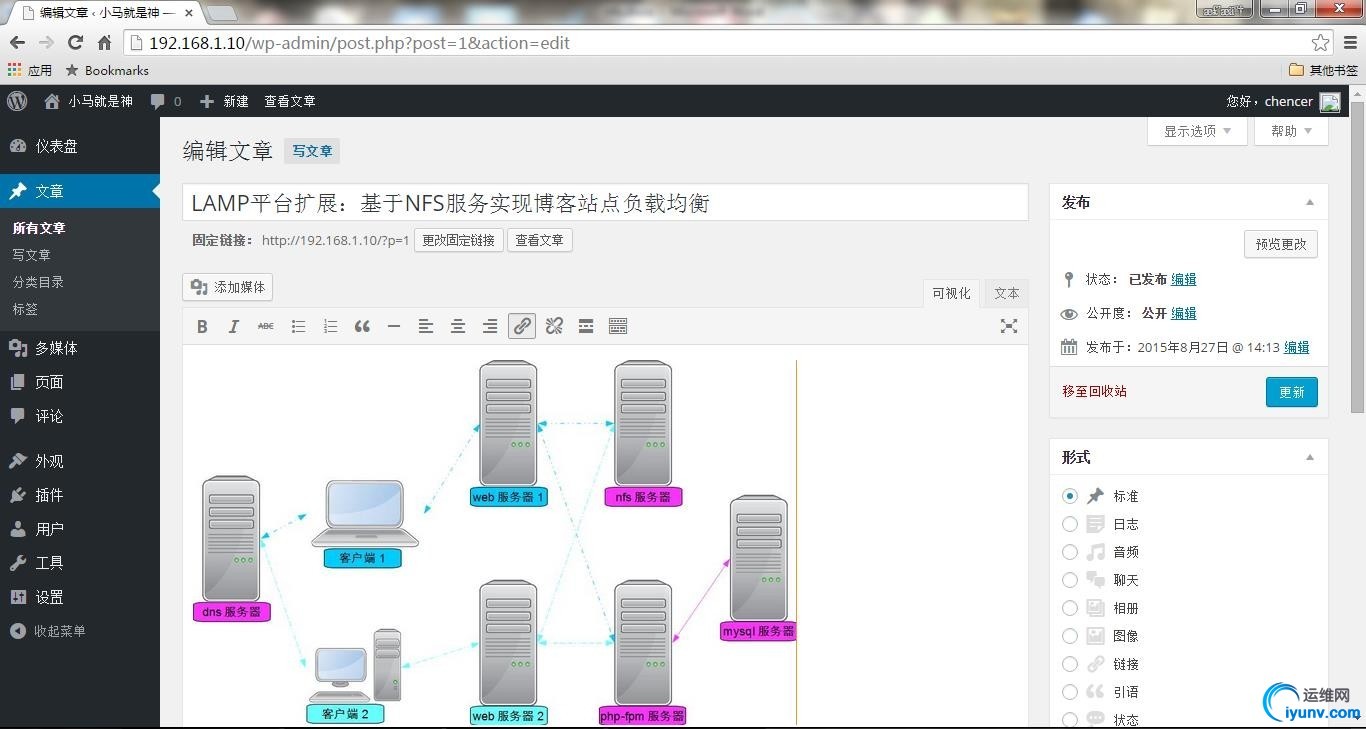1366x729 pixels.
Task: Select the 音频 post format
Action: click(1070, 552)
